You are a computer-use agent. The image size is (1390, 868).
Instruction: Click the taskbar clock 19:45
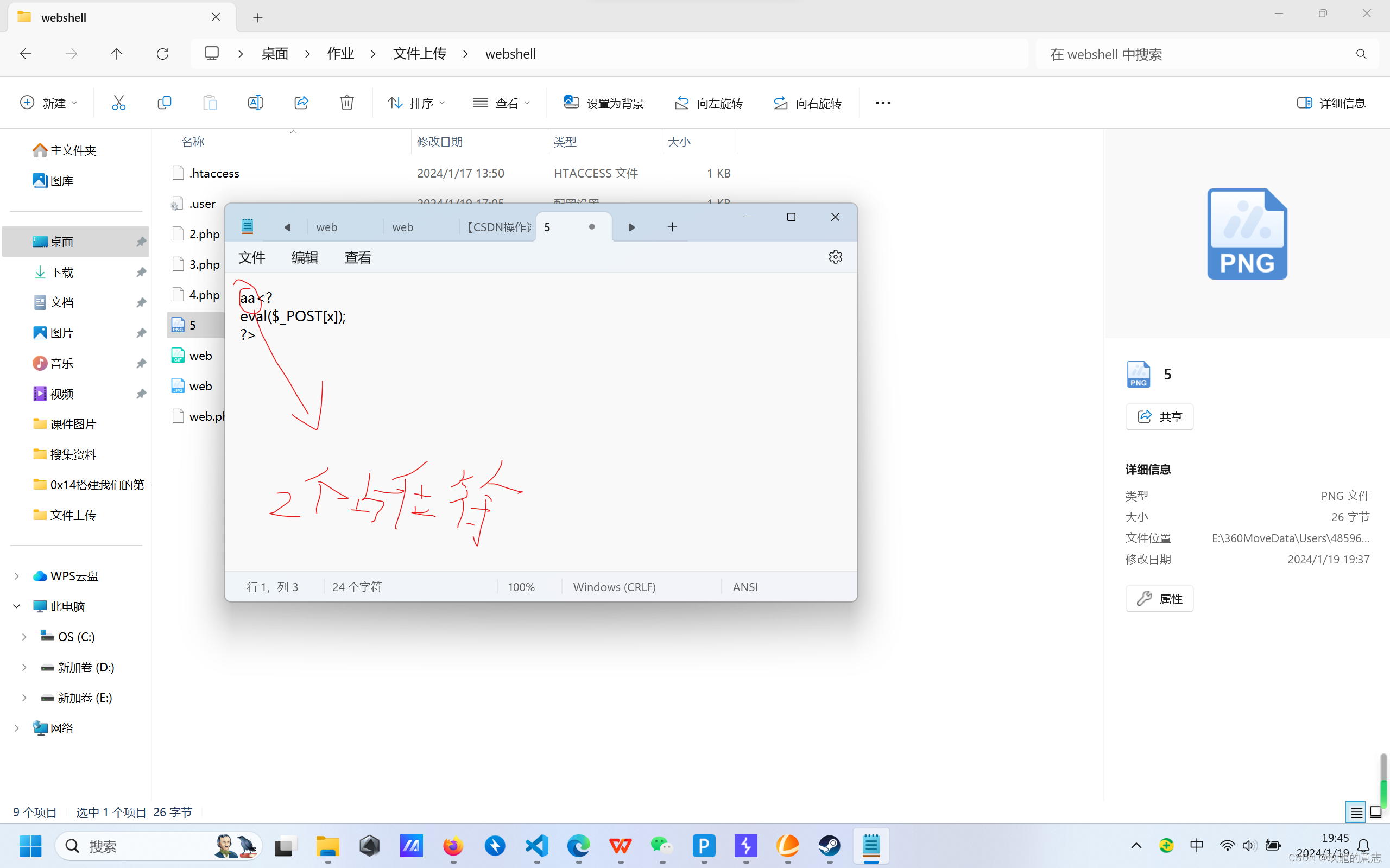(1334, 838)
